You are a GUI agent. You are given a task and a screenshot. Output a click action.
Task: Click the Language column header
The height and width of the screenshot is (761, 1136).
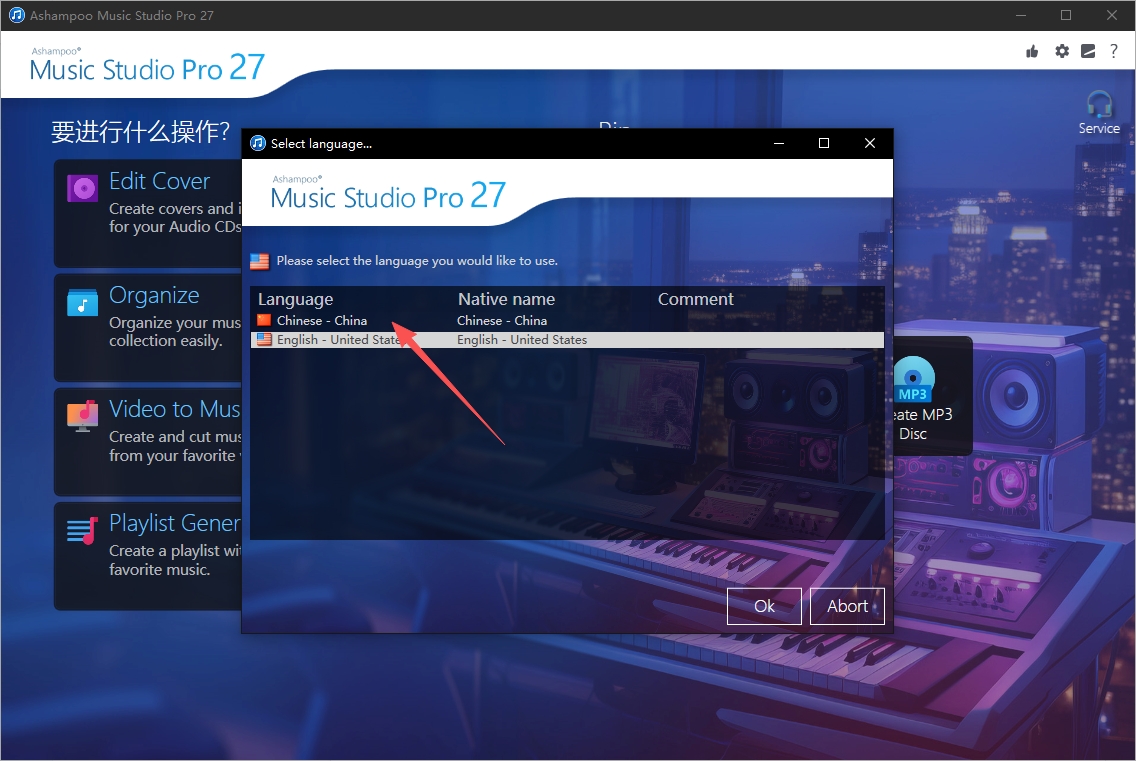[x=296, y=299]
